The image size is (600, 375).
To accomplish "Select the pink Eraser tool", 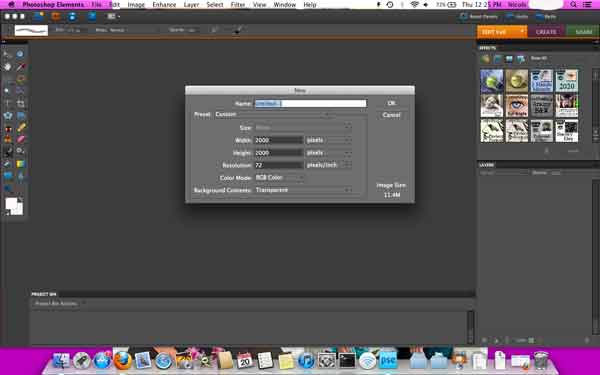I will tap(21, 139).
